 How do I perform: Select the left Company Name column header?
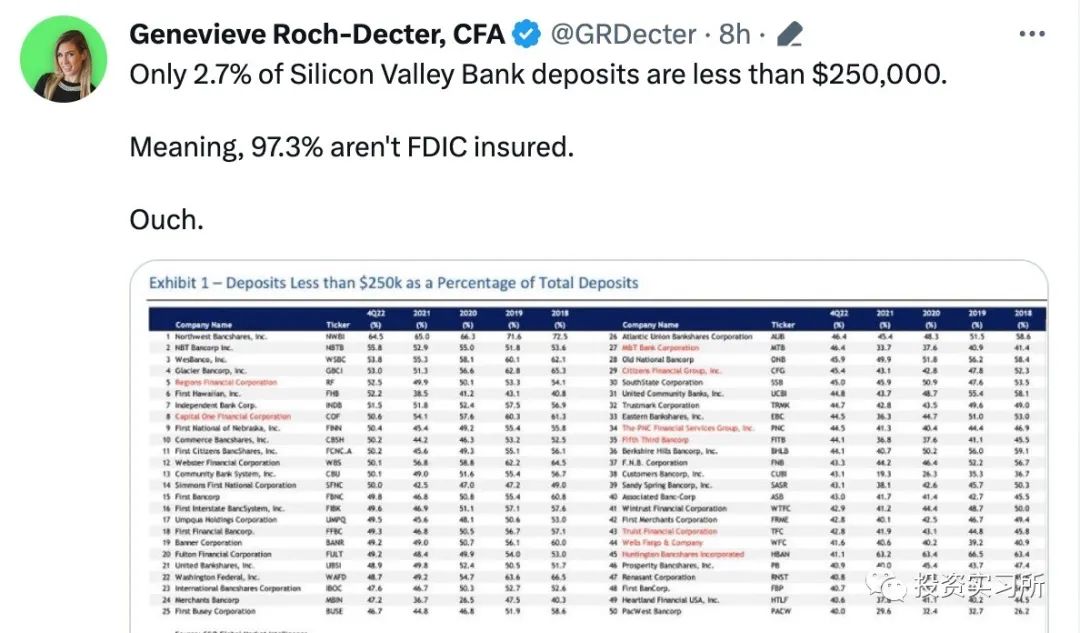(203, 324)
